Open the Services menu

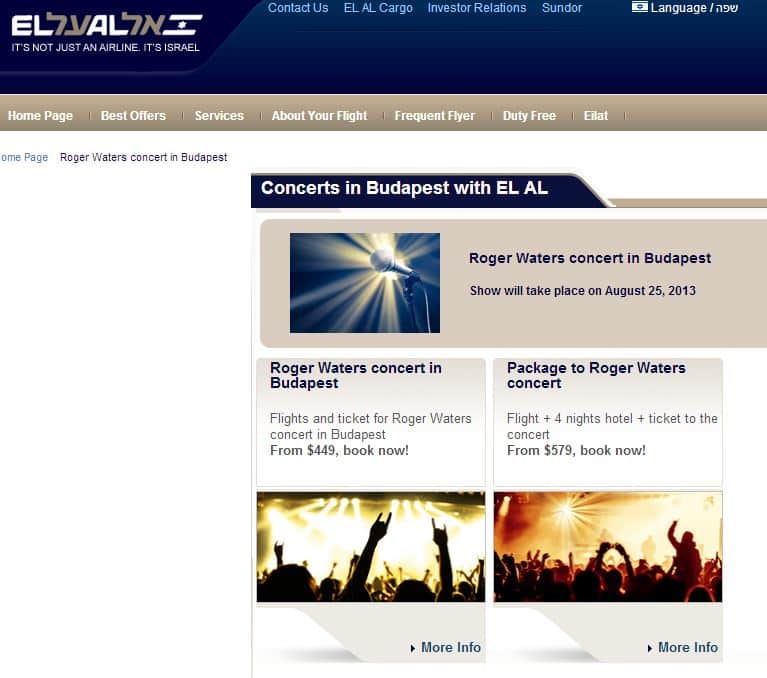219,116
